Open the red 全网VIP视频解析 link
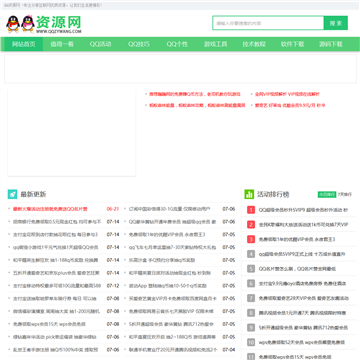 pos(287,94)
